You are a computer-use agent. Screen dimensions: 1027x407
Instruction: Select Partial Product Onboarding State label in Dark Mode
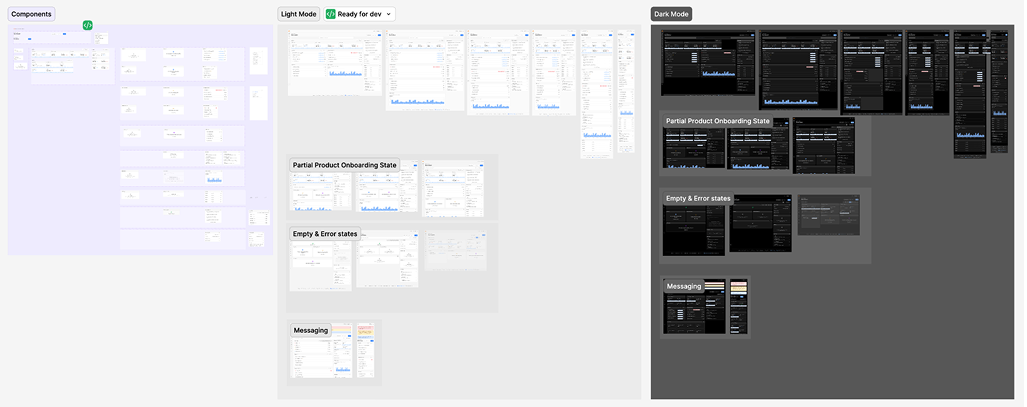click(x=718, y=121)
